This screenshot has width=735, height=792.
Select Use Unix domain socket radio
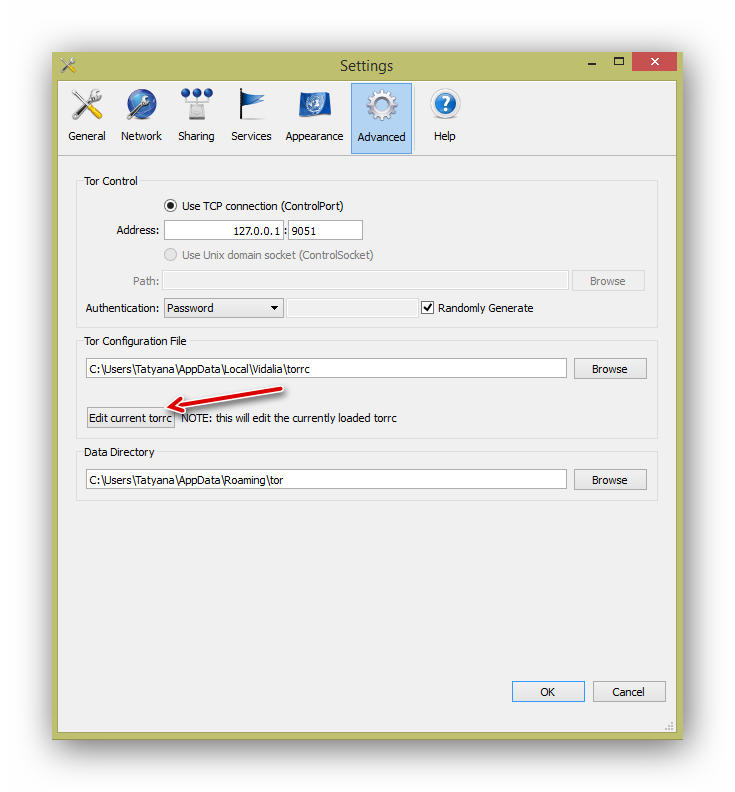(x=171, y=255)
